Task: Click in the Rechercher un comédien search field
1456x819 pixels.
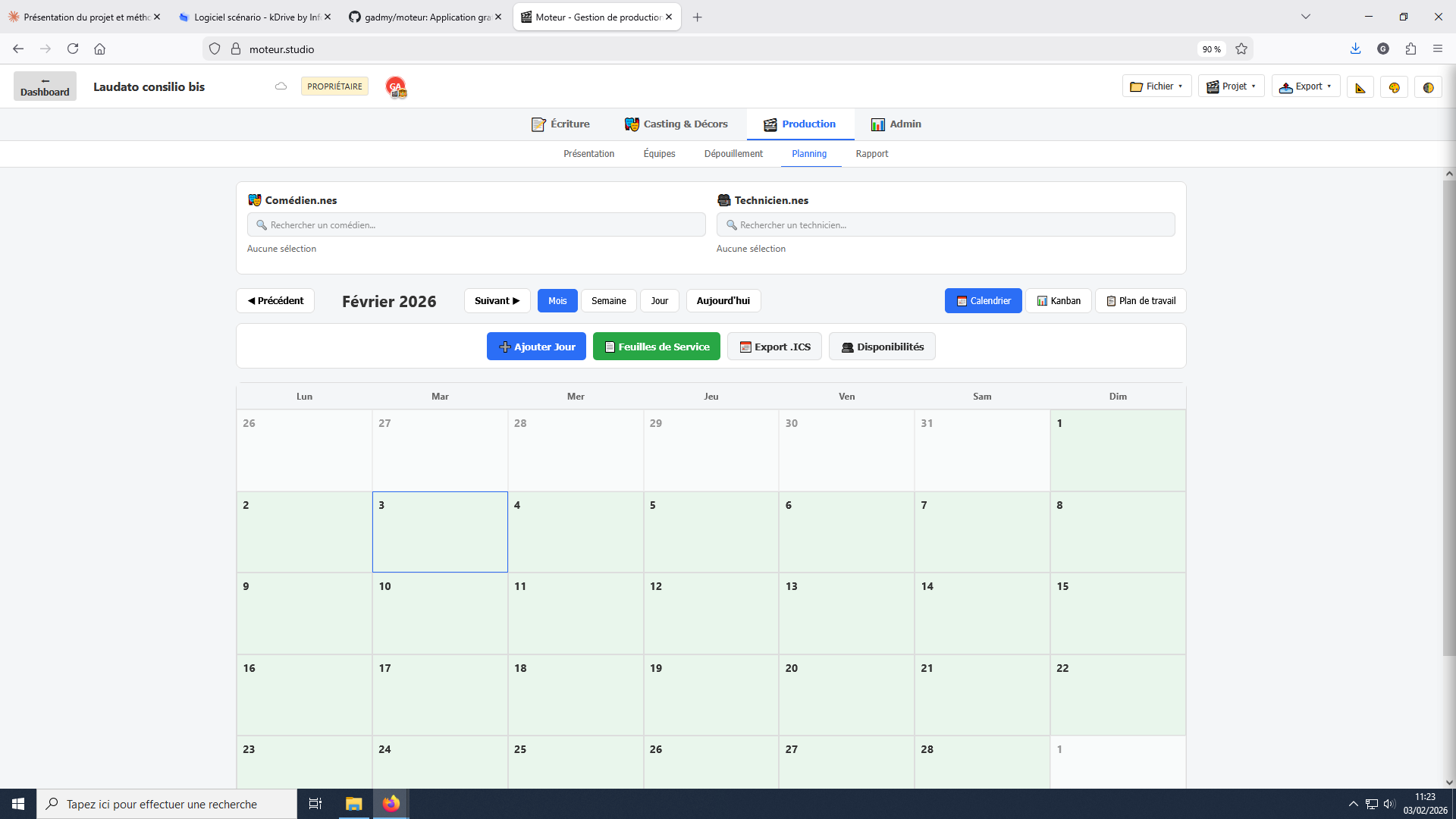Action: click(476, 224)
